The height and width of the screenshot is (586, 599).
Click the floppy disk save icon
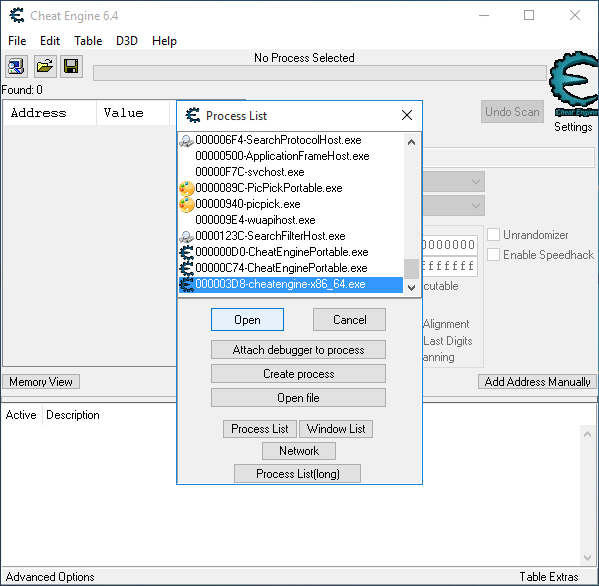click(x=71, y=66)
